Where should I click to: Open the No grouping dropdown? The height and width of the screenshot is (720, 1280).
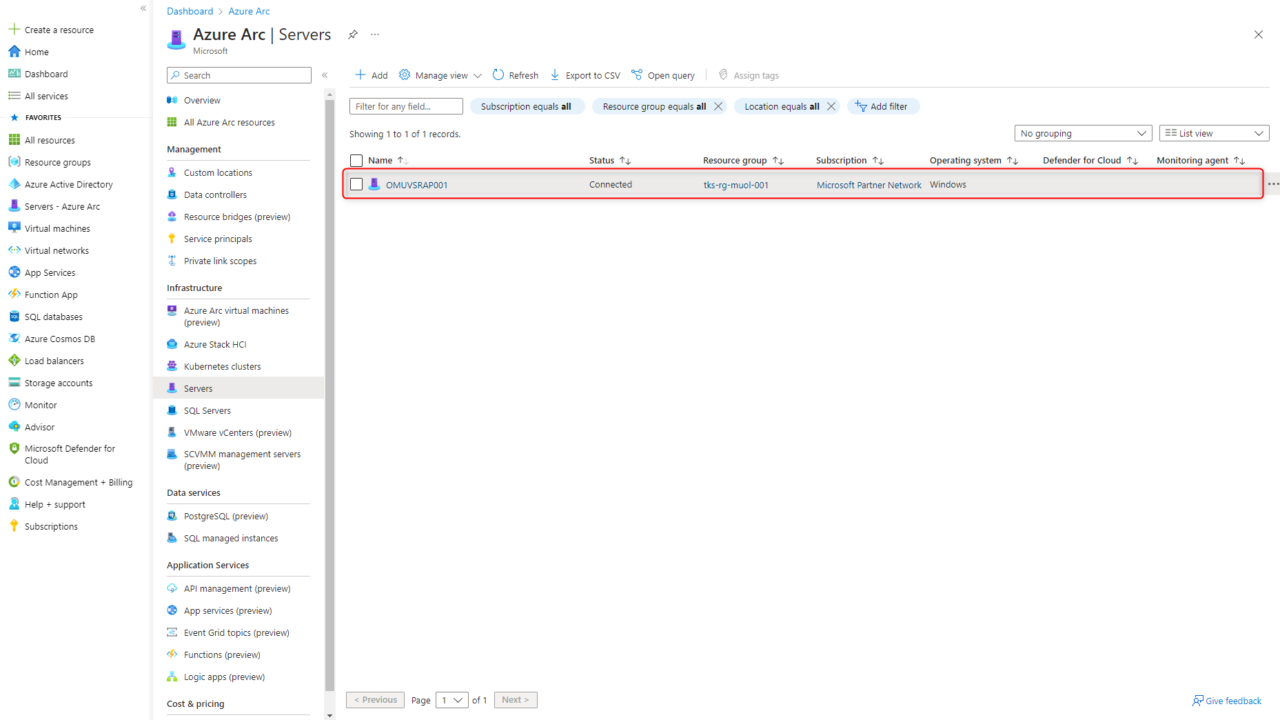point(1083,133)
